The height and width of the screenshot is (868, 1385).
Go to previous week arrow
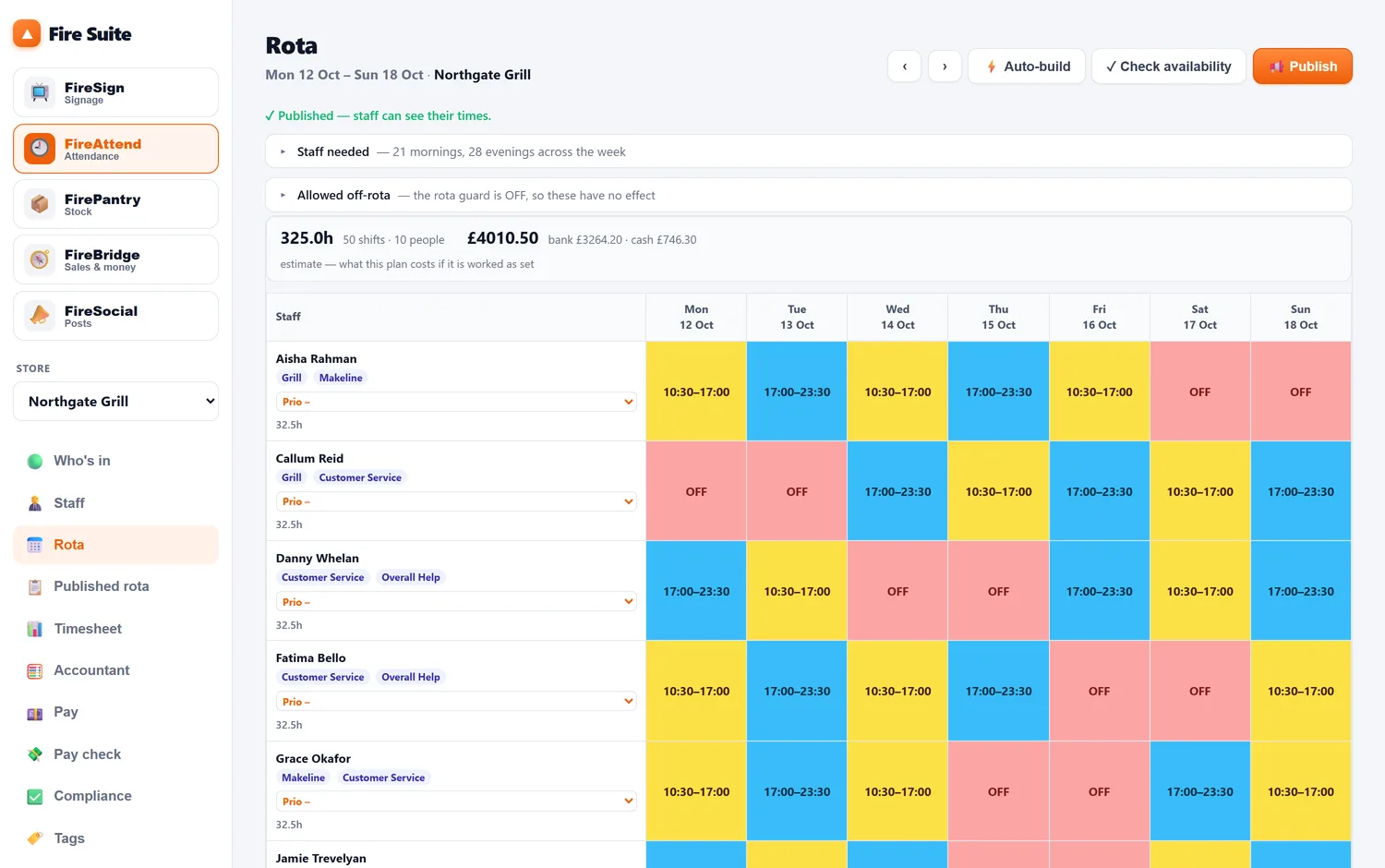click(905, 66)
